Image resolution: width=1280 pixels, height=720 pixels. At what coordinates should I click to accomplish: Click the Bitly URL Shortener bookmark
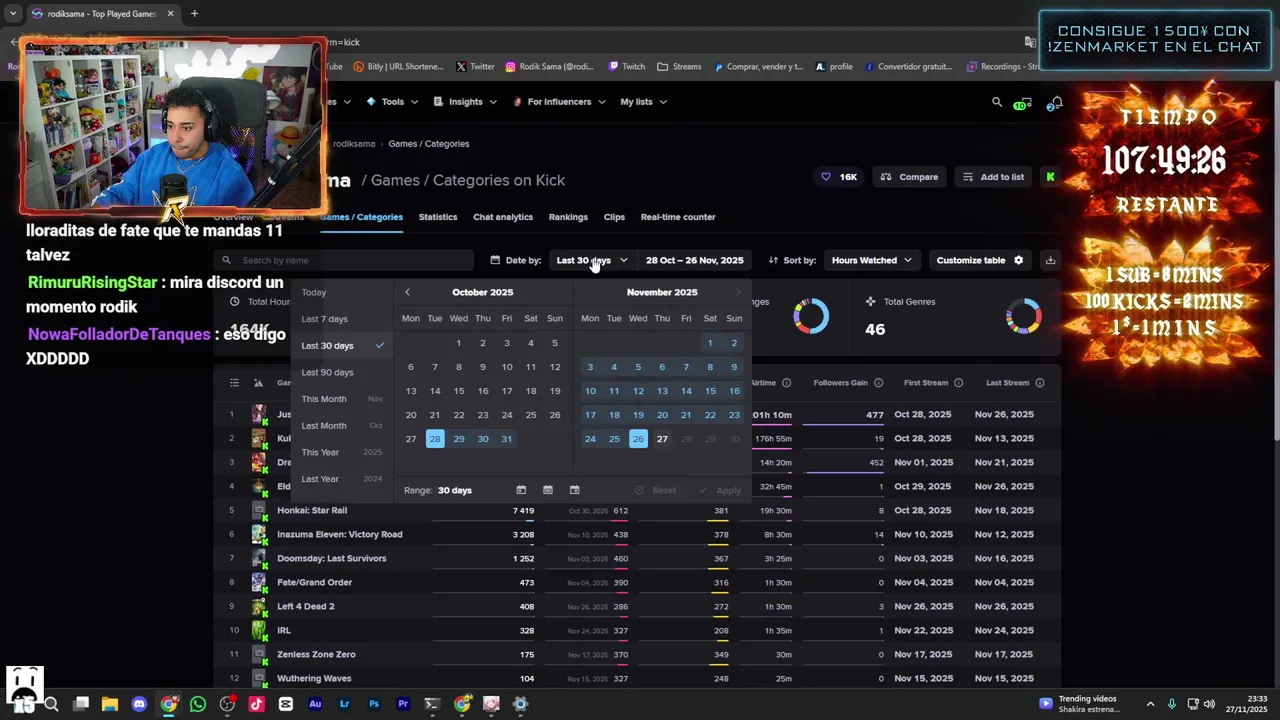397,67
